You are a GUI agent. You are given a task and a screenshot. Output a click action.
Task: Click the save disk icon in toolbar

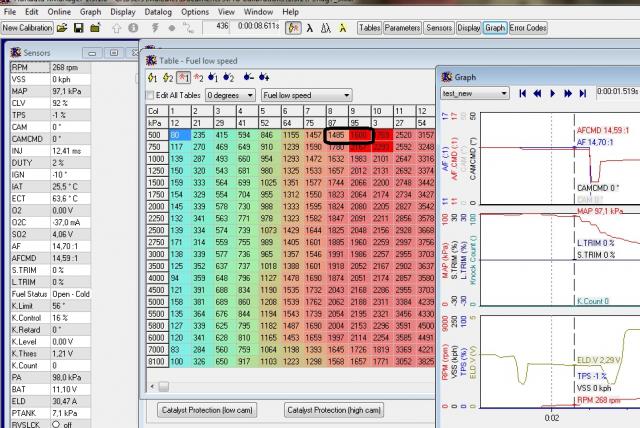tap(80, 28)
